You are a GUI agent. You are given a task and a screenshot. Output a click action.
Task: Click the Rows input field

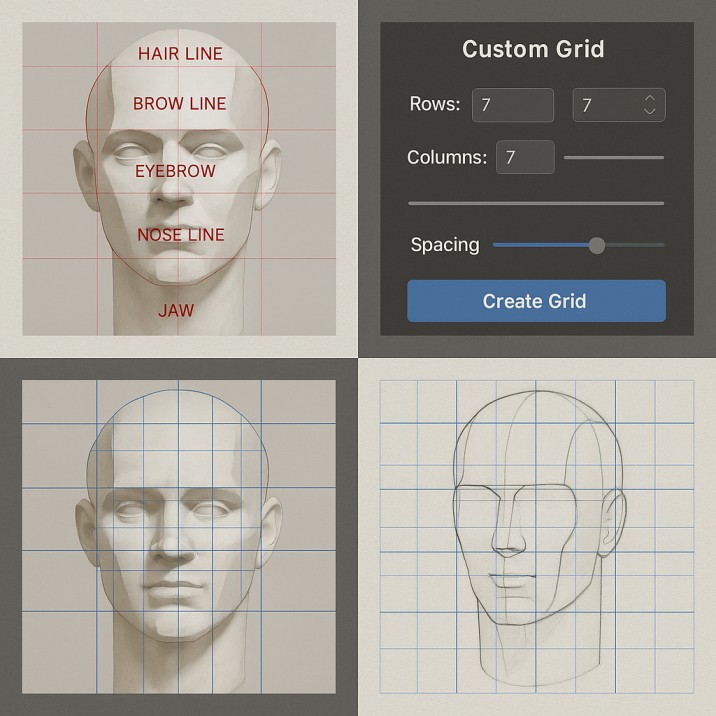(512, 105)
